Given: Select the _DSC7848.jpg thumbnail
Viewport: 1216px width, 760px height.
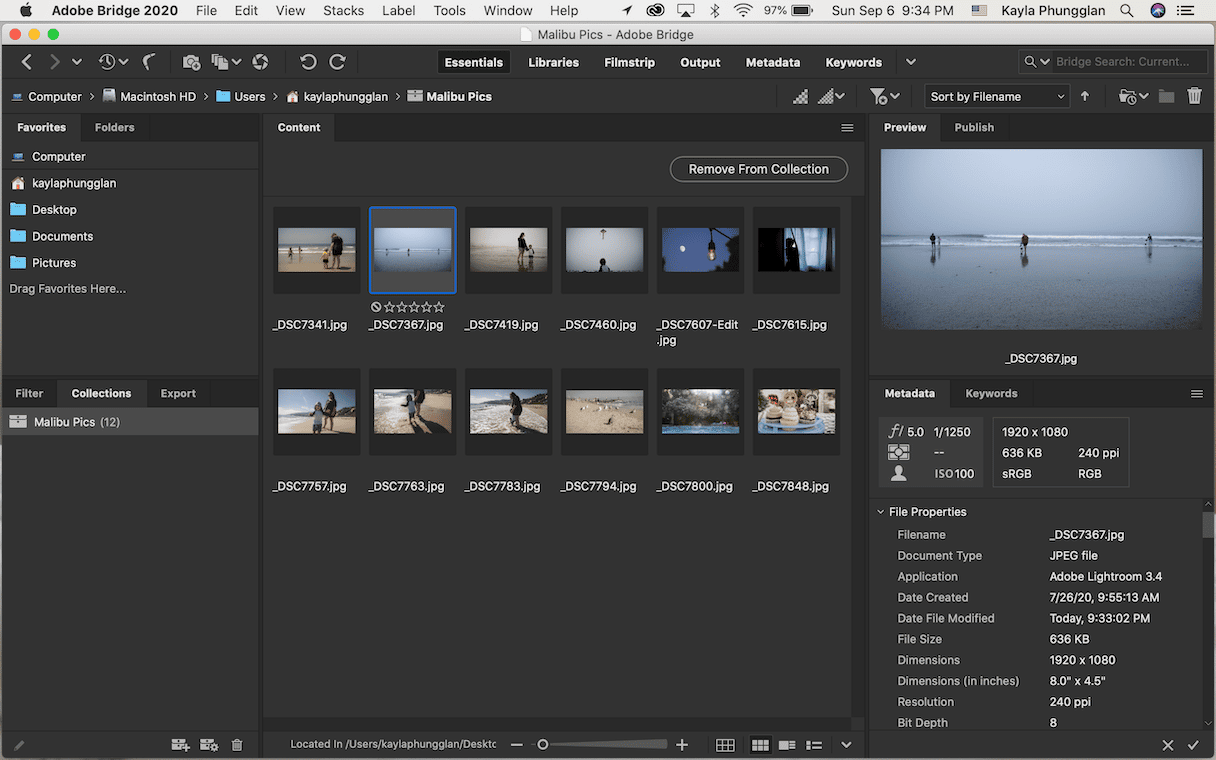Looking at the screenshot, I should click(x=796, y=412).
